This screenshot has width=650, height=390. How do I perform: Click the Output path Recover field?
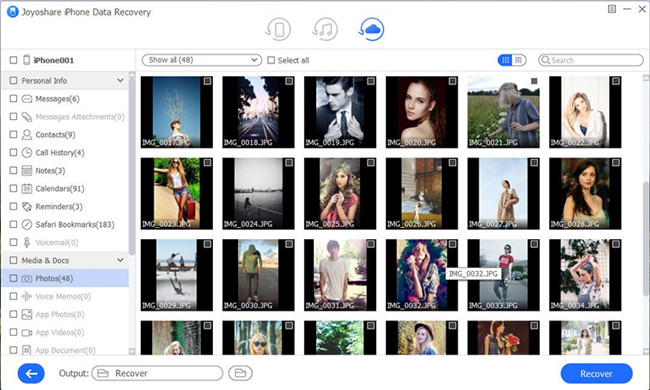157,373
